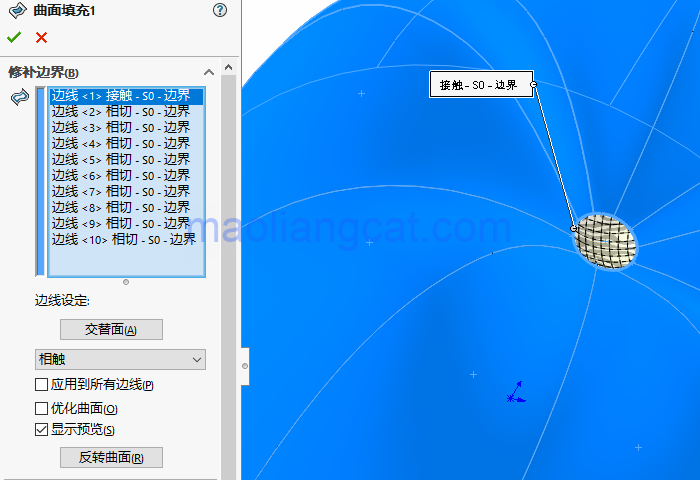700x480 pixels.
Task: Select 边线<7> 相切 - S0 - 边界
Action: tap(126, 192)
